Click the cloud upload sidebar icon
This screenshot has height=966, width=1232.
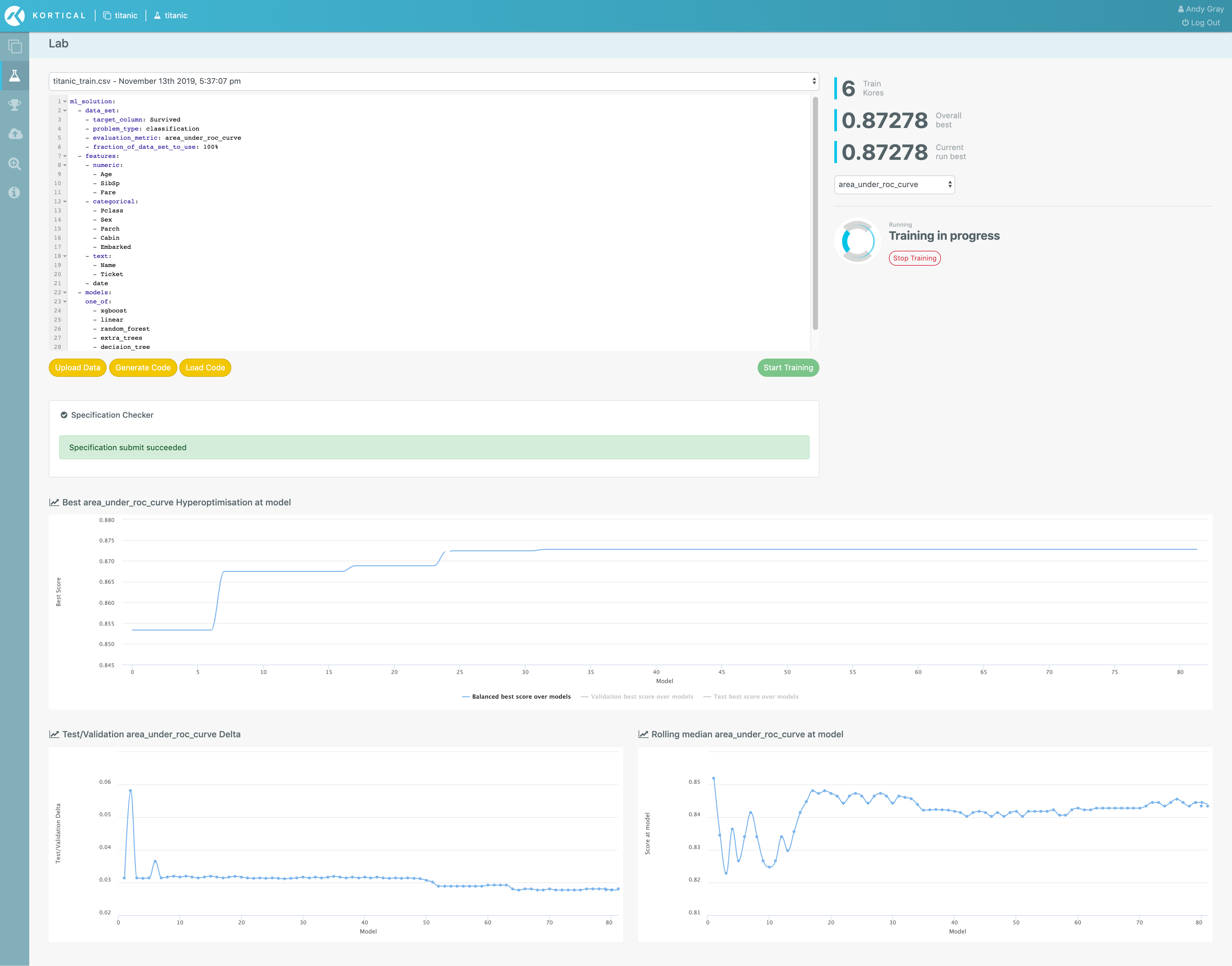[x=15, y=134]
